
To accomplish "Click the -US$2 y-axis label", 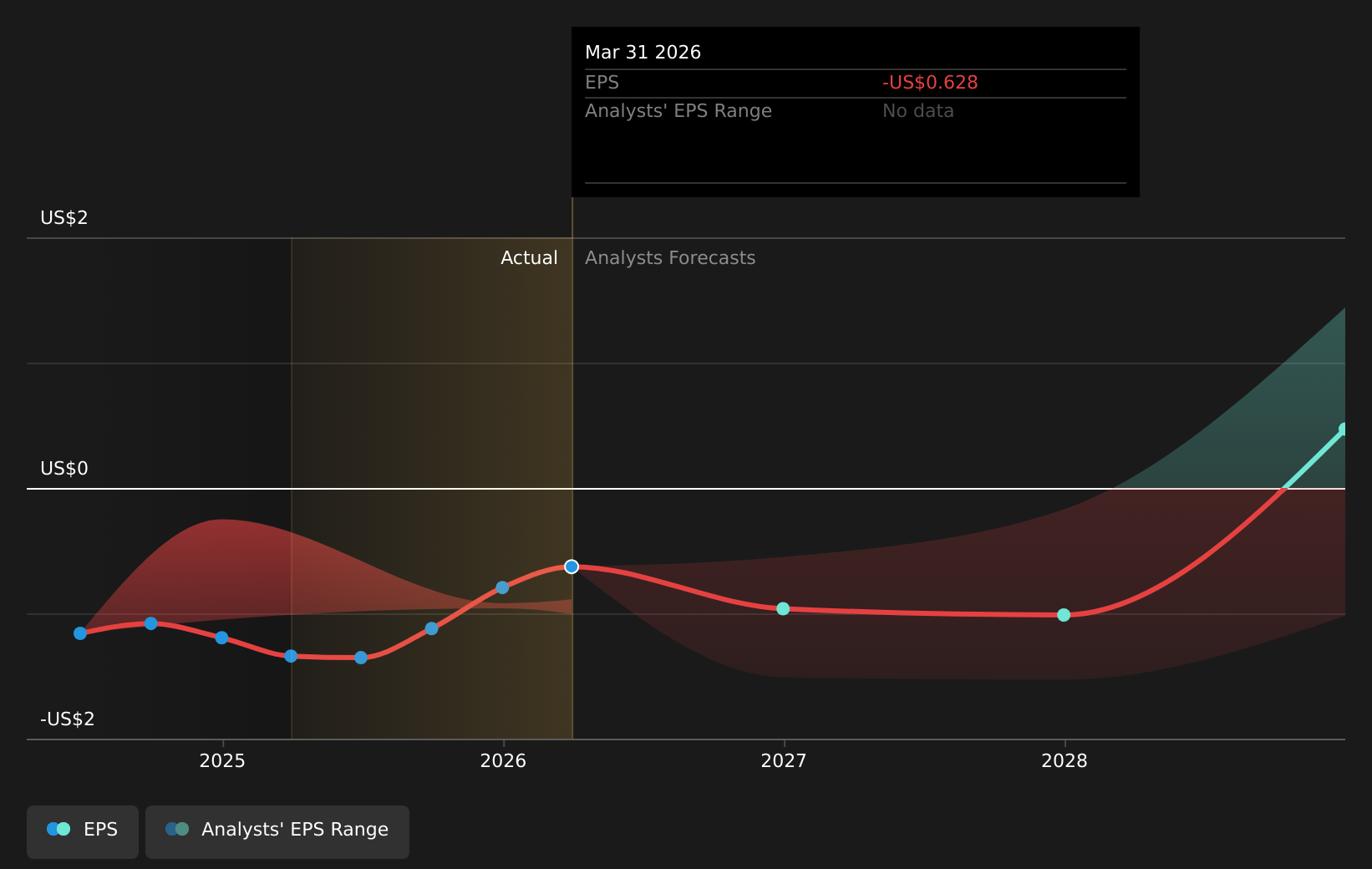I will point(68,719).
